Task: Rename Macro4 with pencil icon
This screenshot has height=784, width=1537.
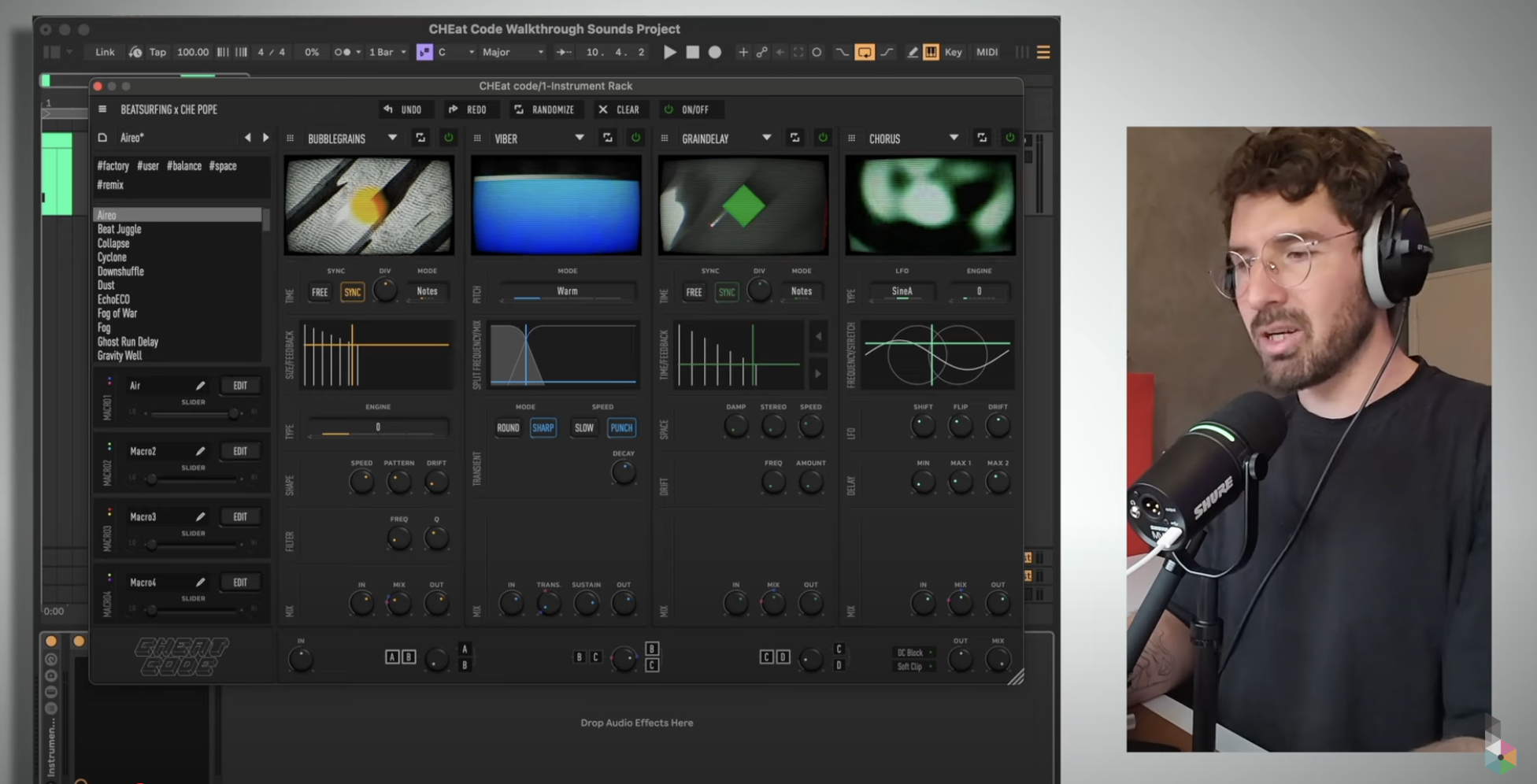Action: pos(200,582)
